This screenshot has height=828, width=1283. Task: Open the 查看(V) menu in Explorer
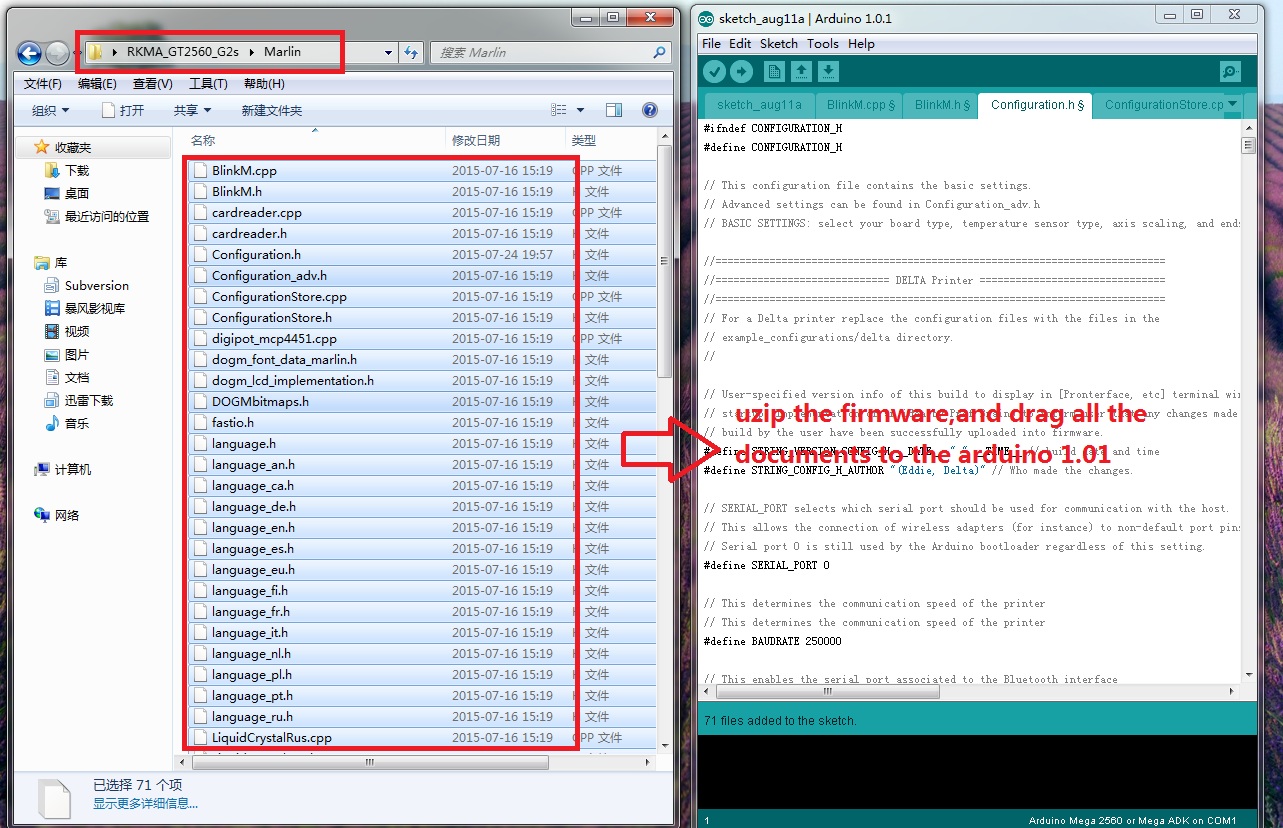pos(153,84)
